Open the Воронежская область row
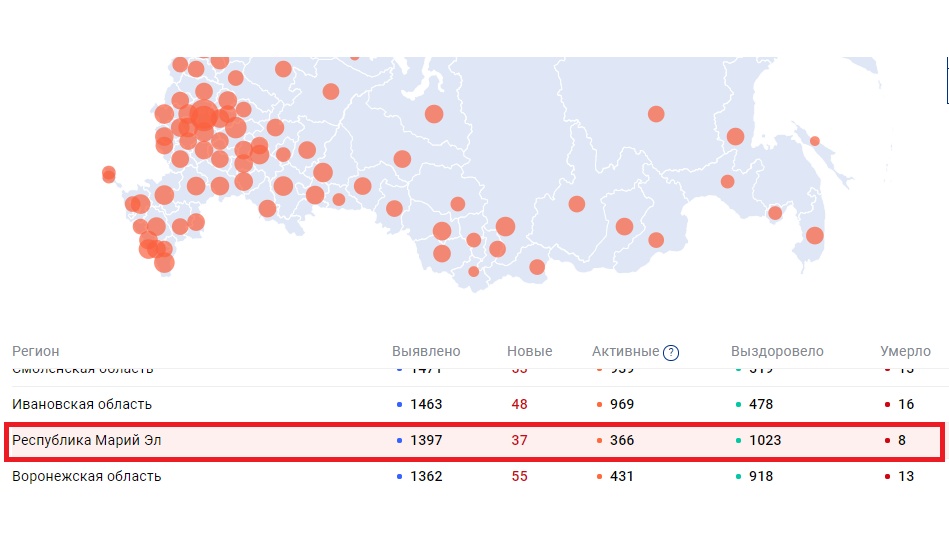Viewport: 949px width, 536px height. point(86,476)
